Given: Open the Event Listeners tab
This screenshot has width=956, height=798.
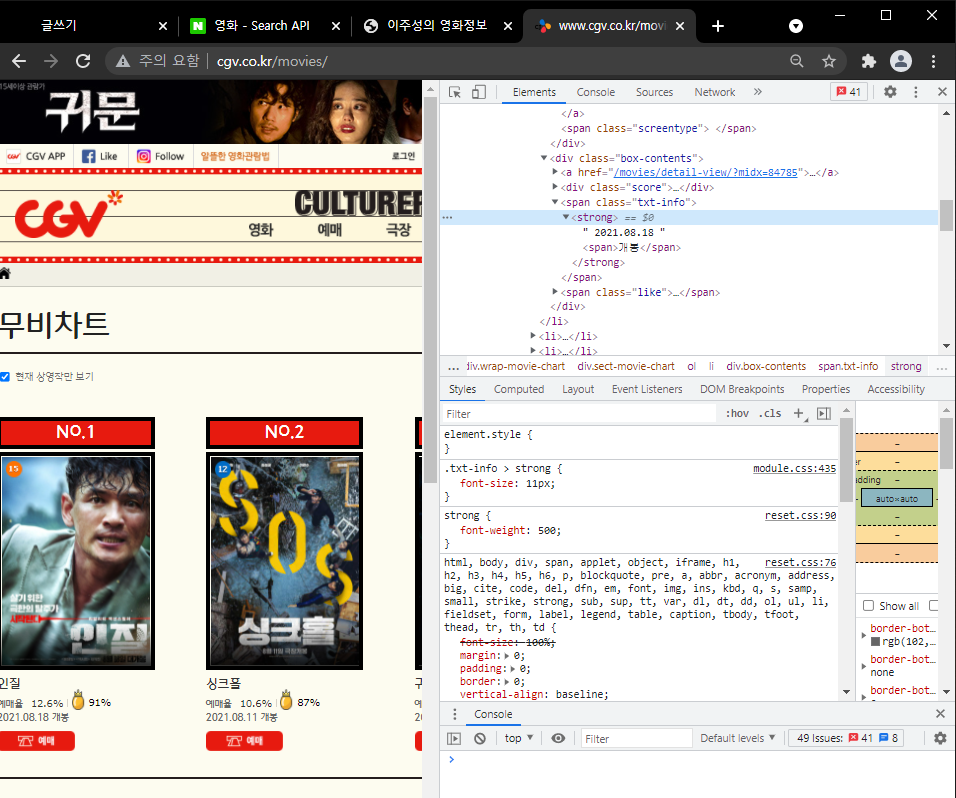Looking at the screenshot, I should click(647, 389).
